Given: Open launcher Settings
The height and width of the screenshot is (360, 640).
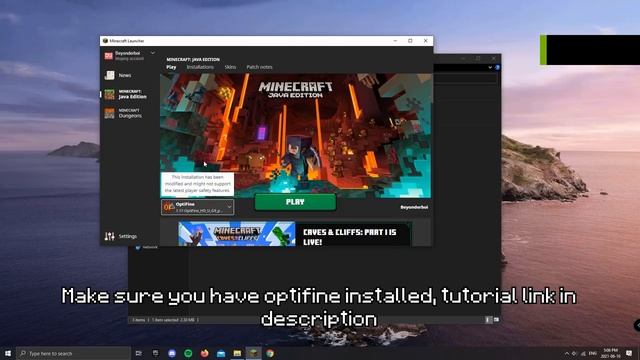Looking at the screenshot, I should pos(121,236).
